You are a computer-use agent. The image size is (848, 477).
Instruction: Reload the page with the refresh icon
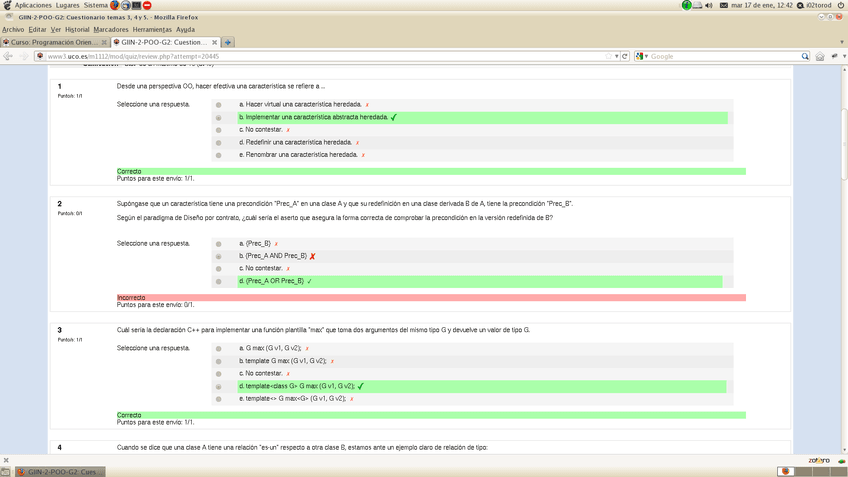625,56
